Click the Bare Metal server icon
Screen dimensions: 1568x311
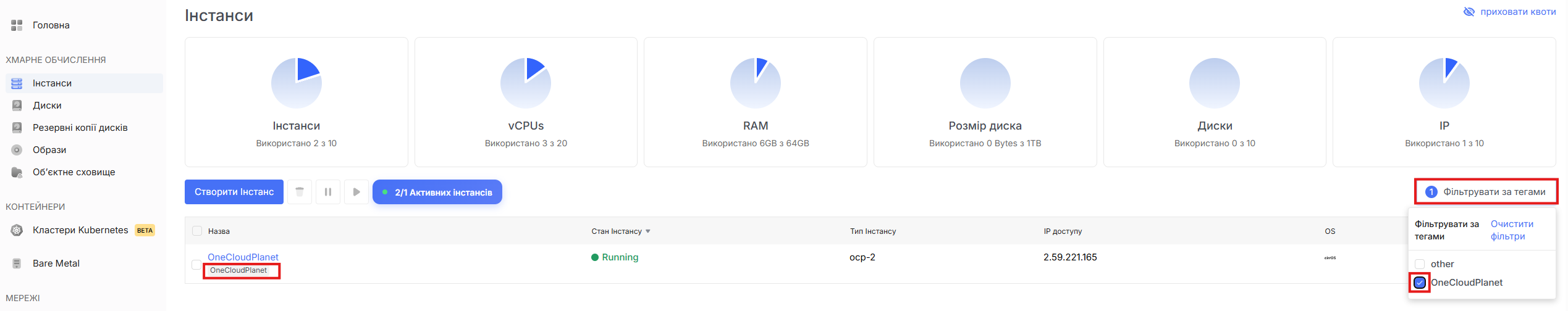click(x=17, y=263)
